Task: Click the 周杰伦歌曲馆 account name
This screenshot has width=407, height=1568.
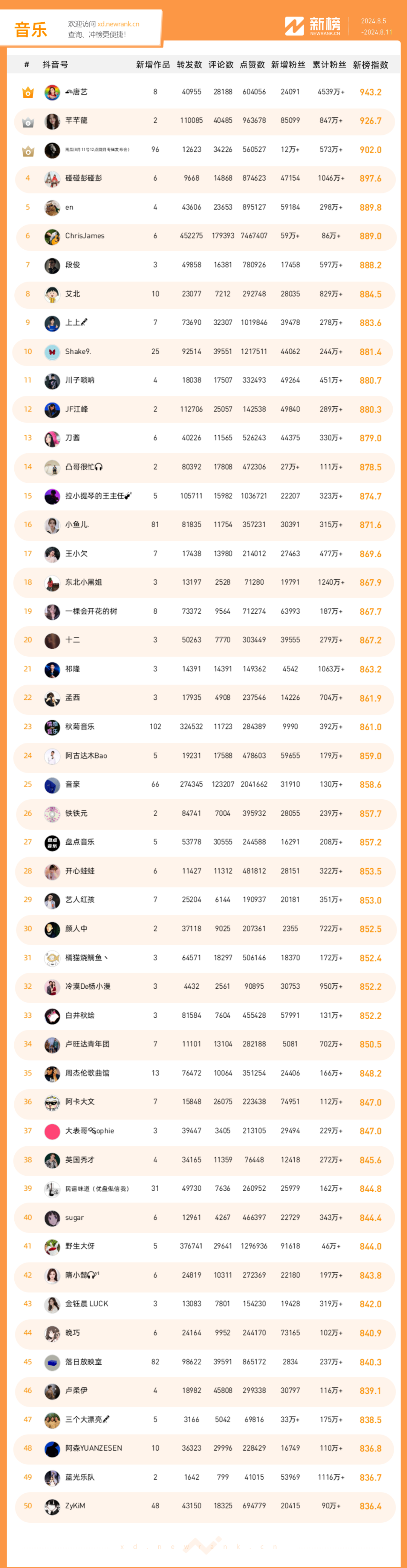Action: pyautogui.click(x=87, y=1073)
